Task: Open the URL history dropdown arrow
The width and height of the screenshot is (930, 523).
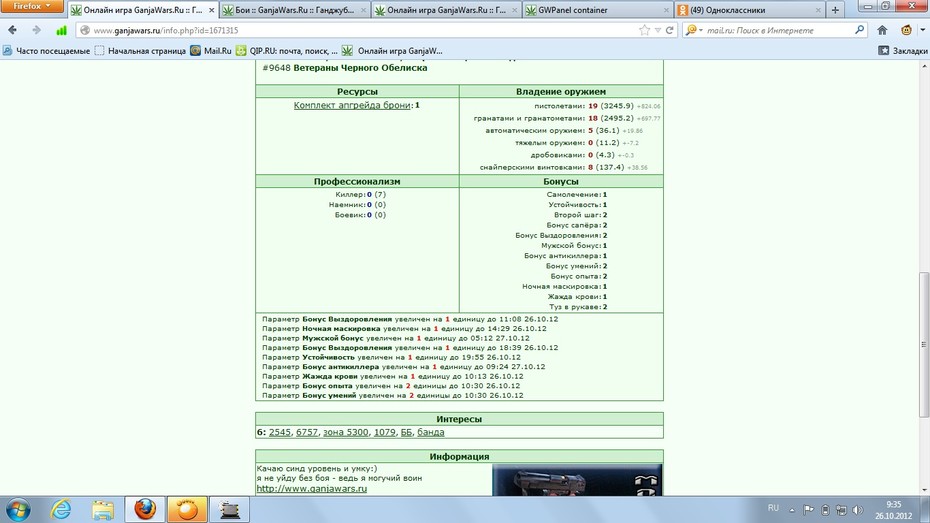Action: click(658, 30)
